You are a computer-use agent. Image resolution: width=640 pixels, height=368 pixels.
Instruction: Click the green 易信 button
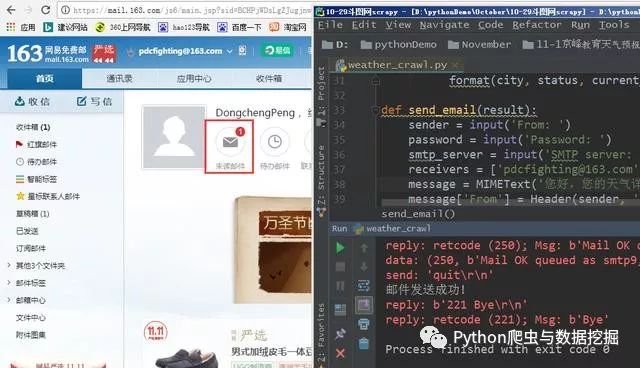(277, 51)
